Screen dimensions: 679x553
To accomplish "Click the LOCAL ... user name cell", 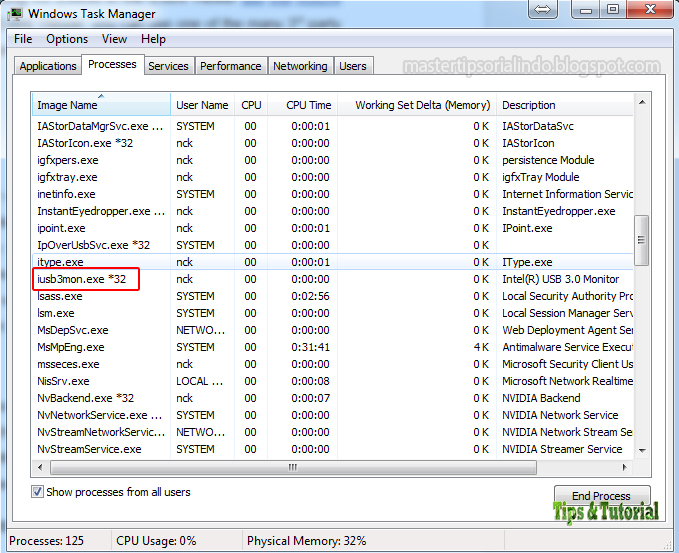I will tap(200, 381).
